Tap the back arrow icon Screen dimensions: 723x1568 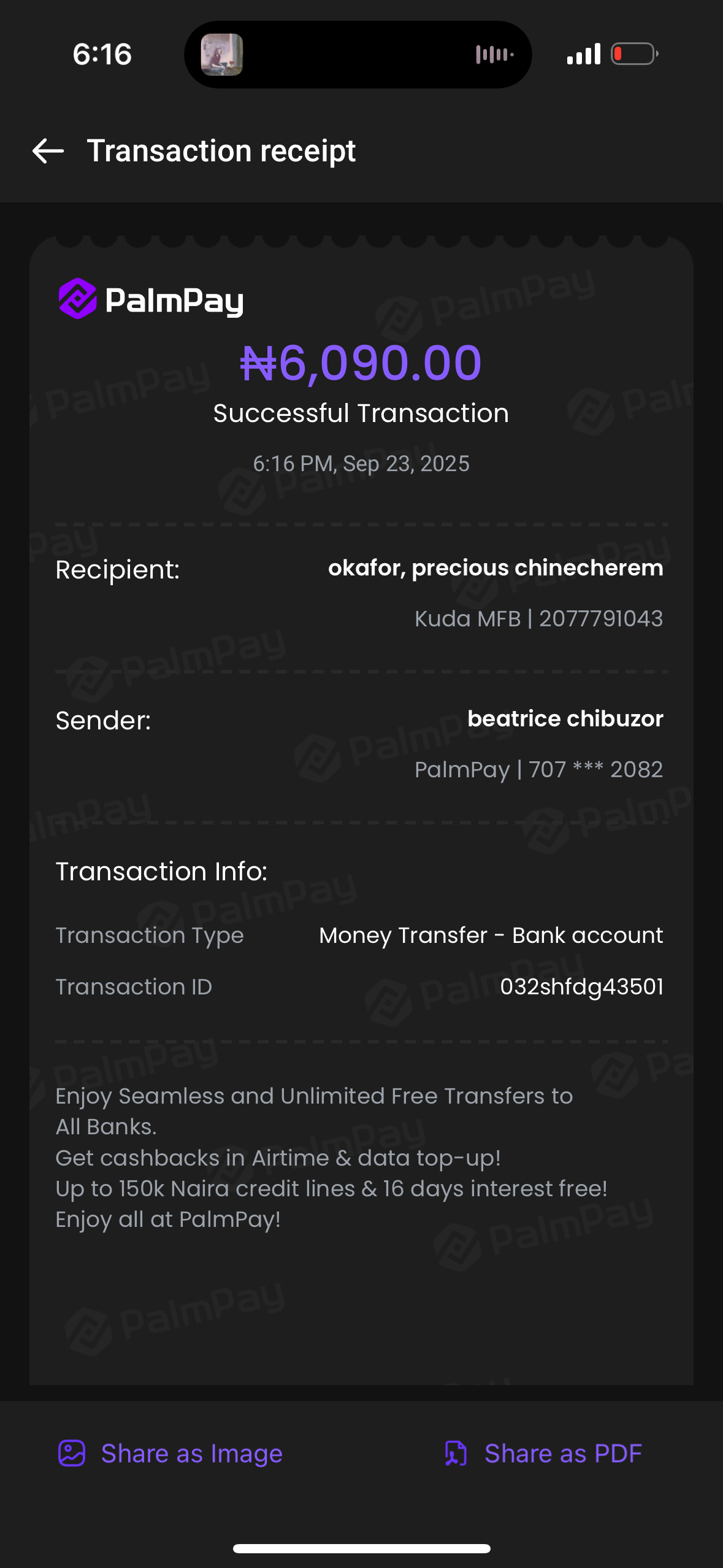(x=48, y=151)
